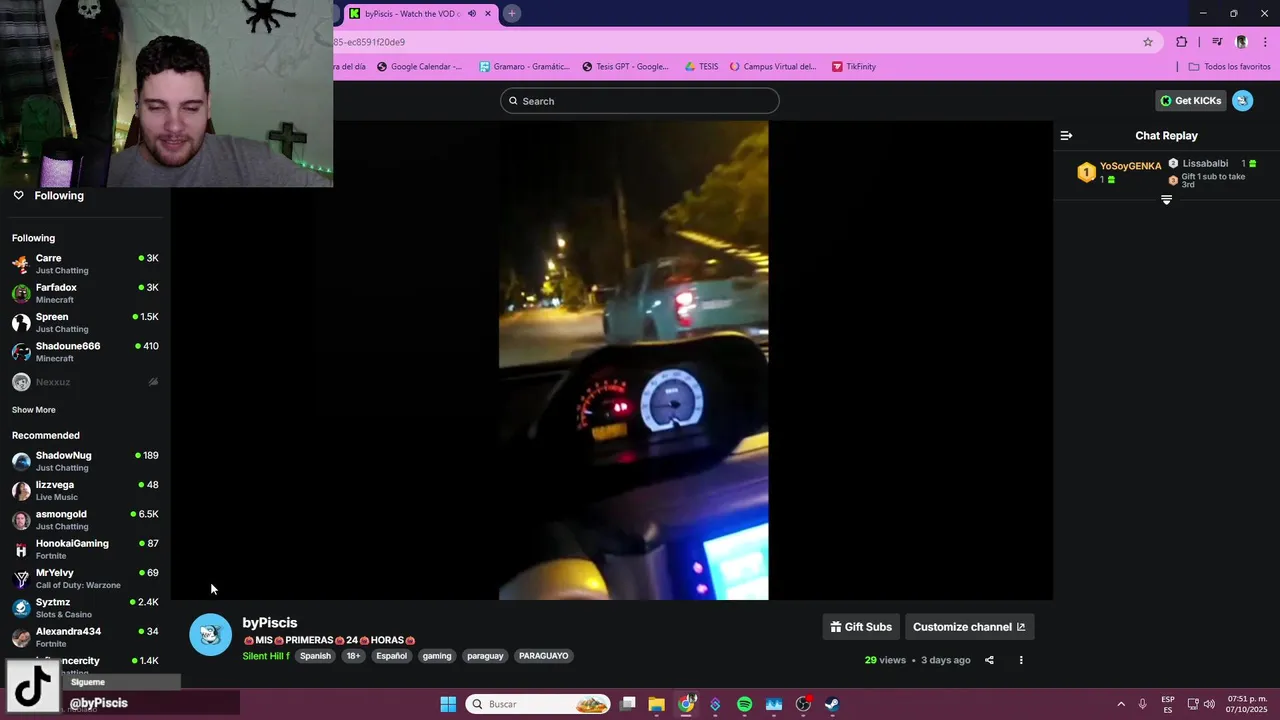Screen dimensions: 1280x720
Task: Open TikFinity bookmark
Action: [x=854, y=67]
